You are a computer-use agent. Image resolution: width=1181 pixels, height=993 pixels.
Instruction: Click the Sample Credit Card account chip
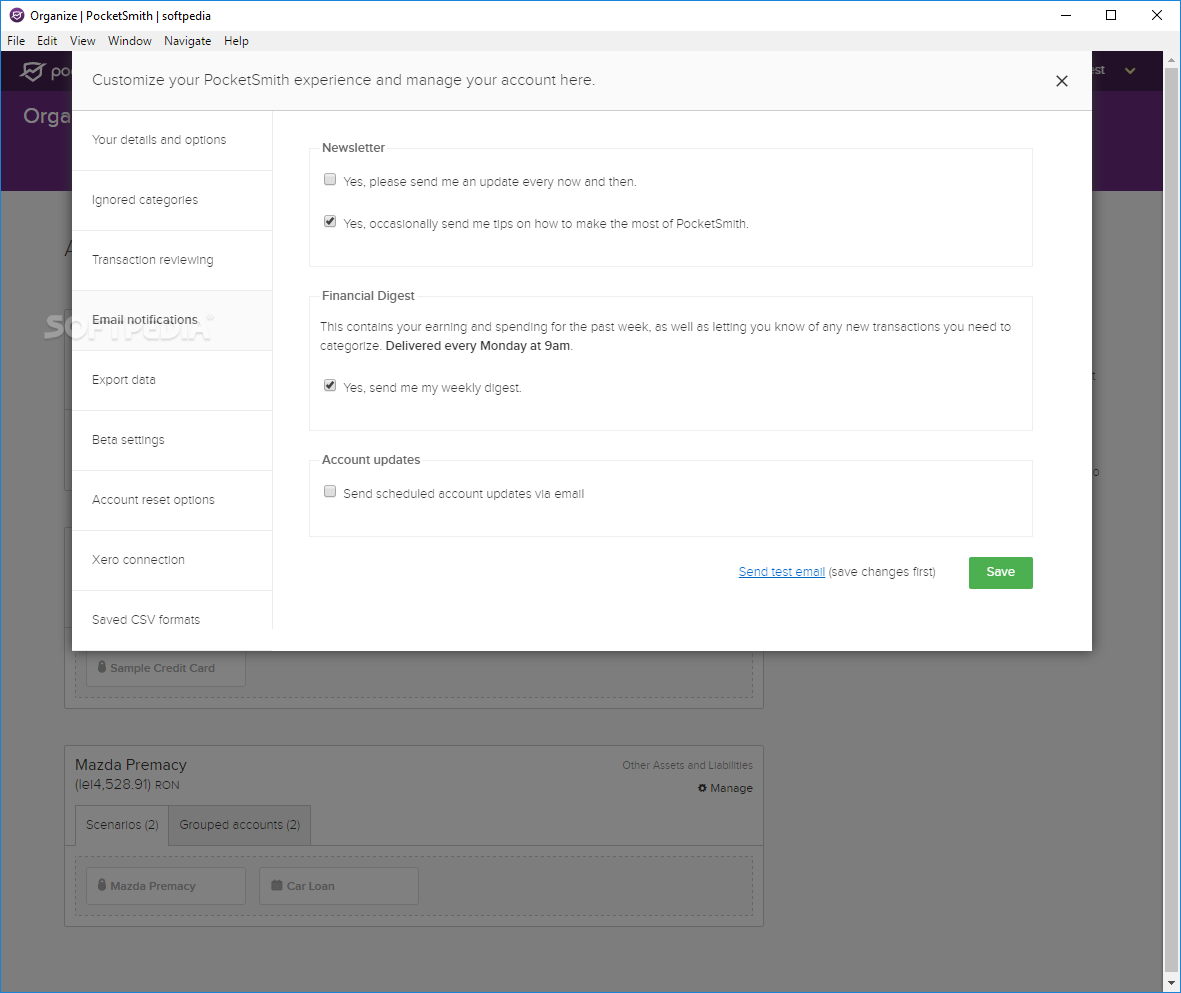(166, 668)
